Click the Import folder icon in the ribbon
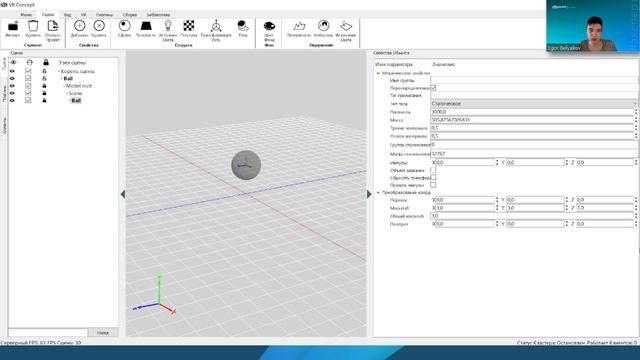 [x=13, y=26]
